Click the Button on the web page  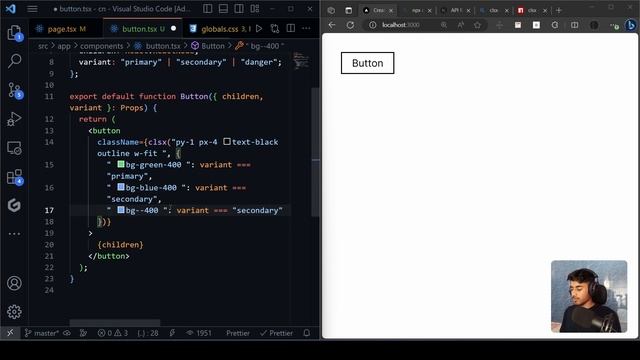(367, 63)
